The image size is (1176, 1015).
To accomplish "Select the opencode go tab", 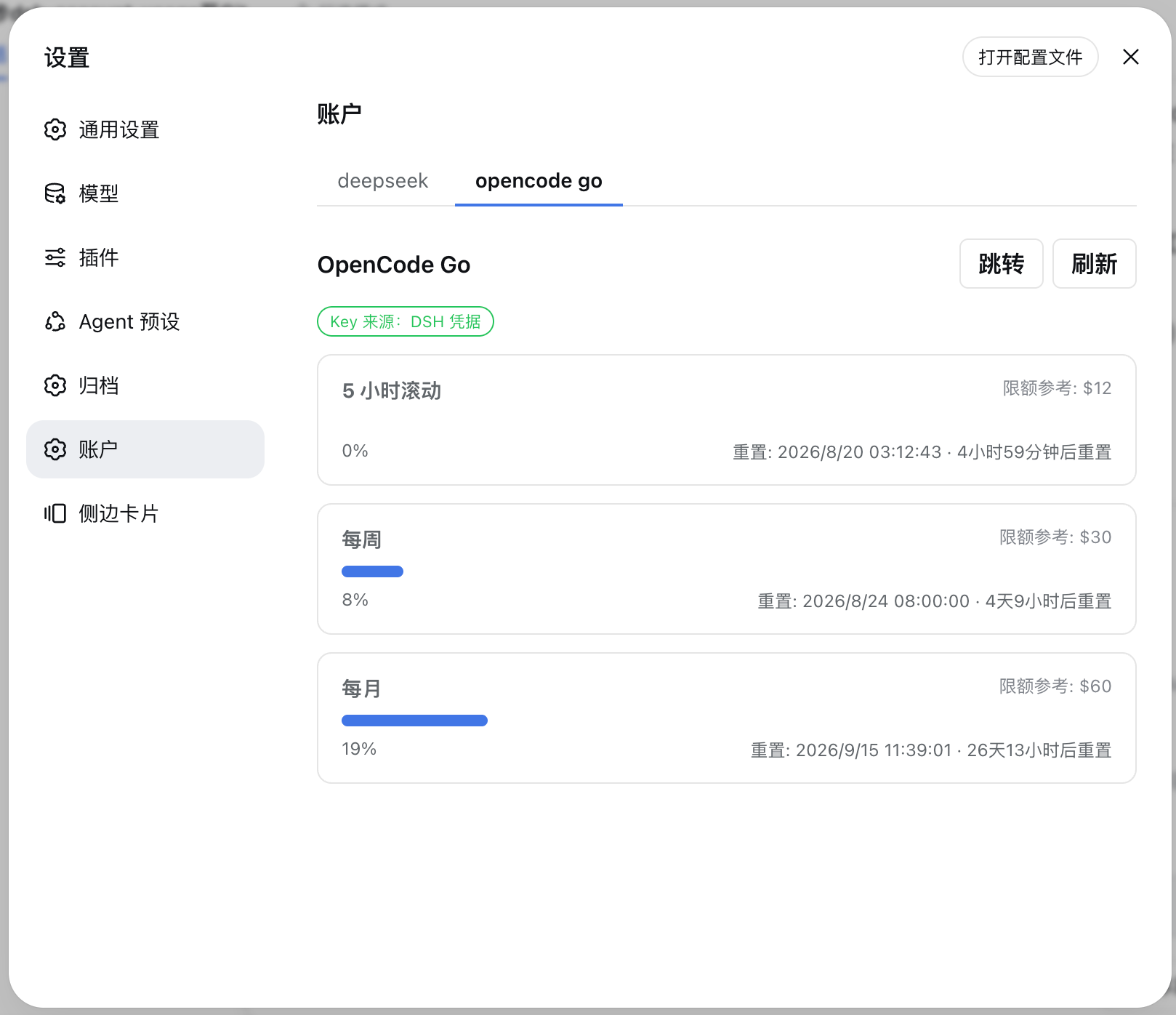I will 539,180.
